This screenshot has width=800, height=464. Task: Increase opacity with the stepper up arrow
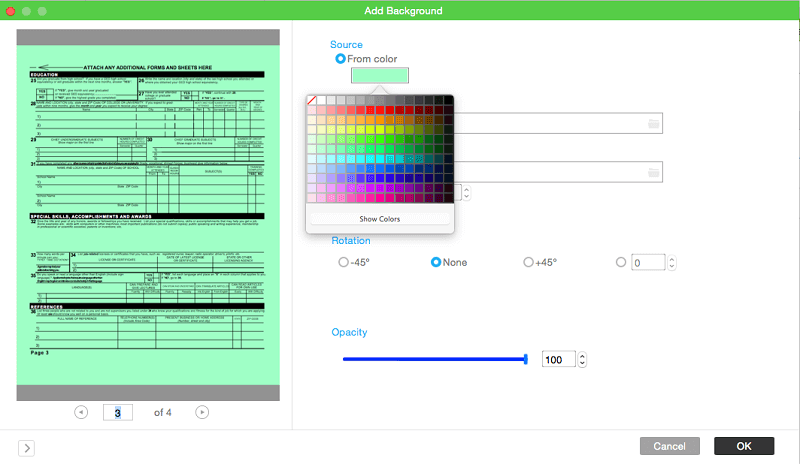pos(582,356)
